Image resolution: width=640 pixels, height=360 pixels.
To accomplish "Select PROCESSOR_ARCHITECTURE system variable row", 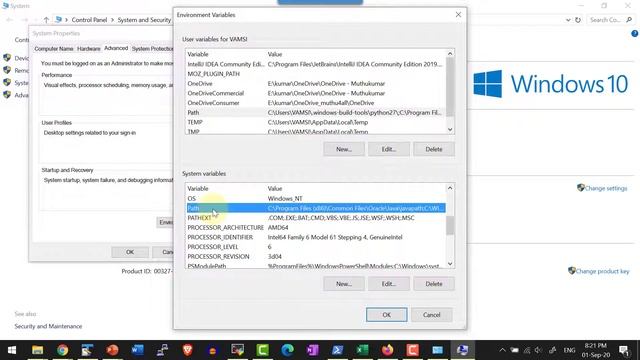I will click(x=316, y=227).
